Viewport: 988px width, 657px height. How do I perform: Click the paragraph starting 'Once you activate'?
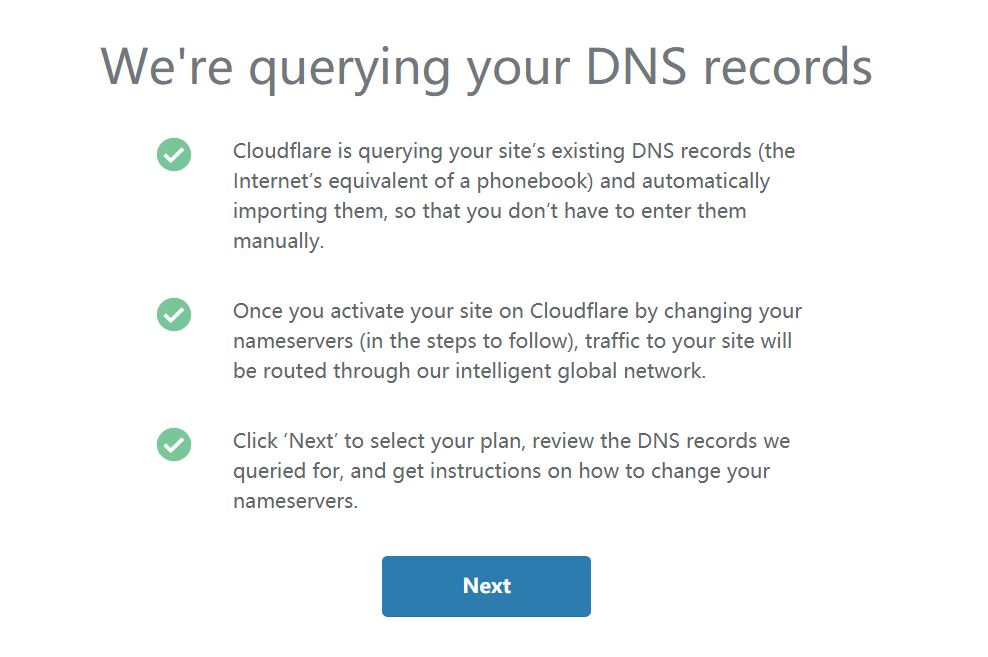pos(517,341)
